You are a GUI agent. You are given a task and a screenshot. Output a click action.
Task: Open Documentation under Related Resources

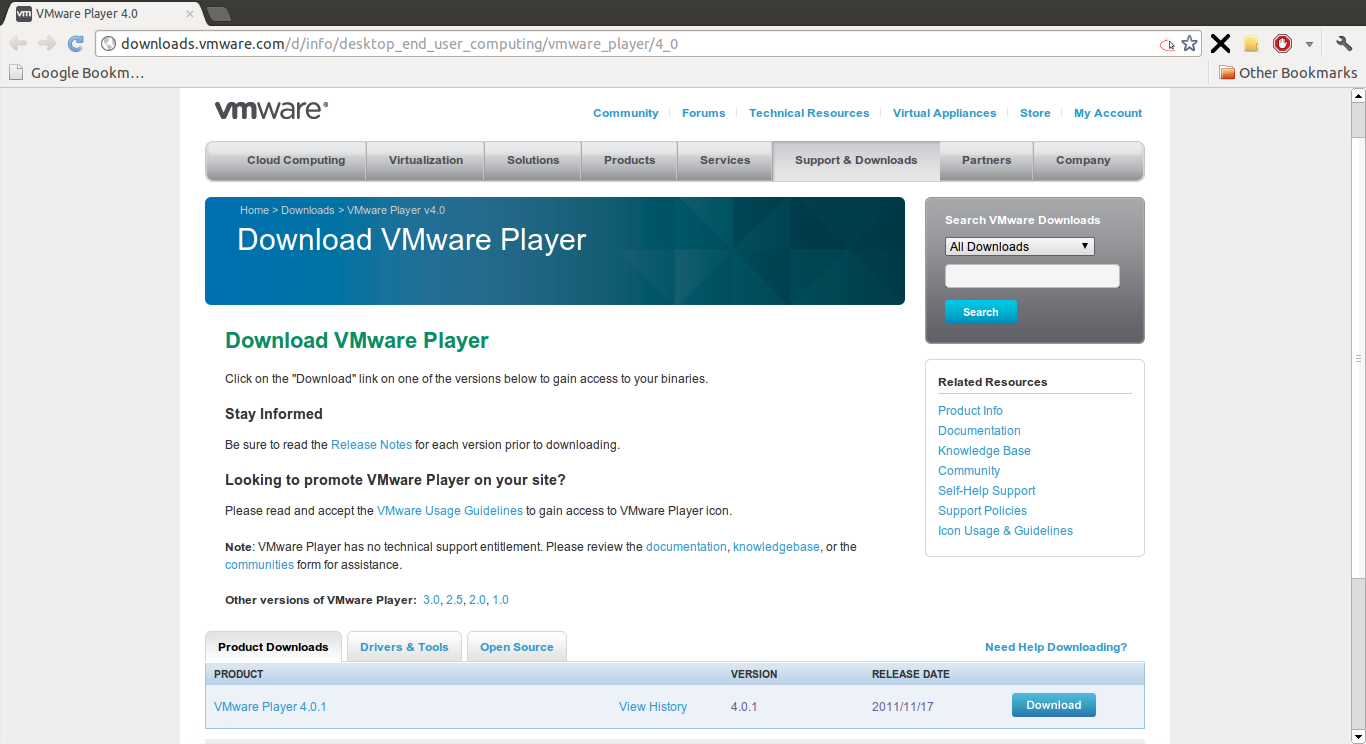tap(979, 431)
